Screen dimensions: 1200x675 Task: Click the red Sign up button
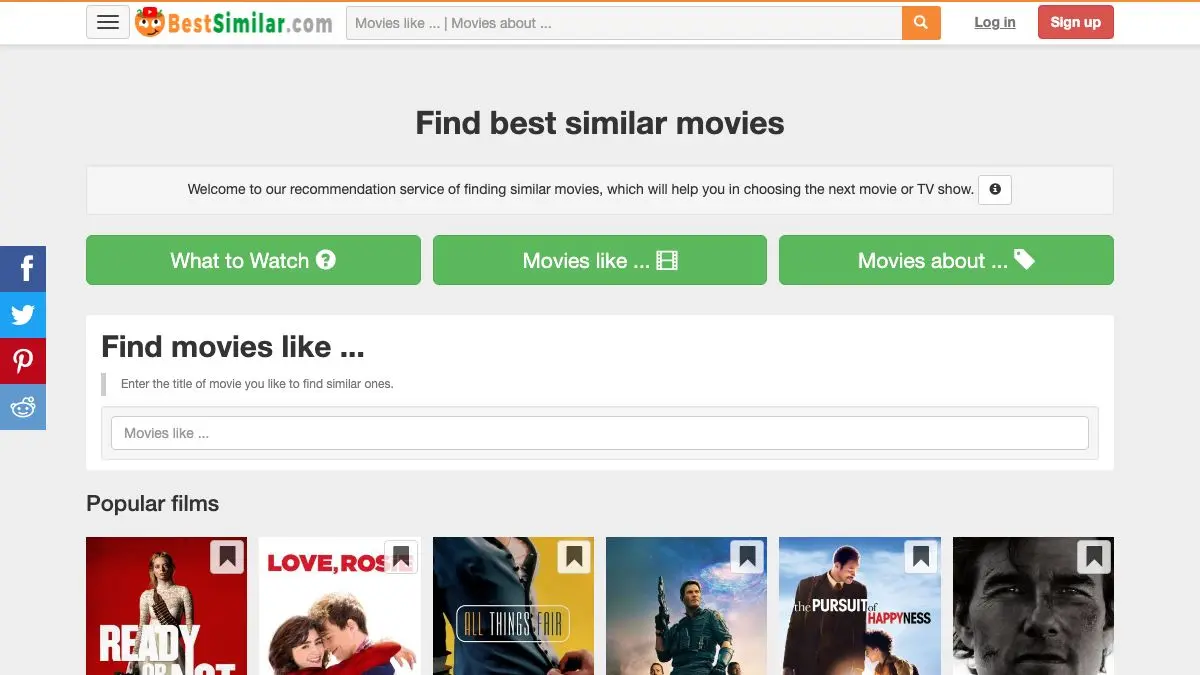point(1076,22)
